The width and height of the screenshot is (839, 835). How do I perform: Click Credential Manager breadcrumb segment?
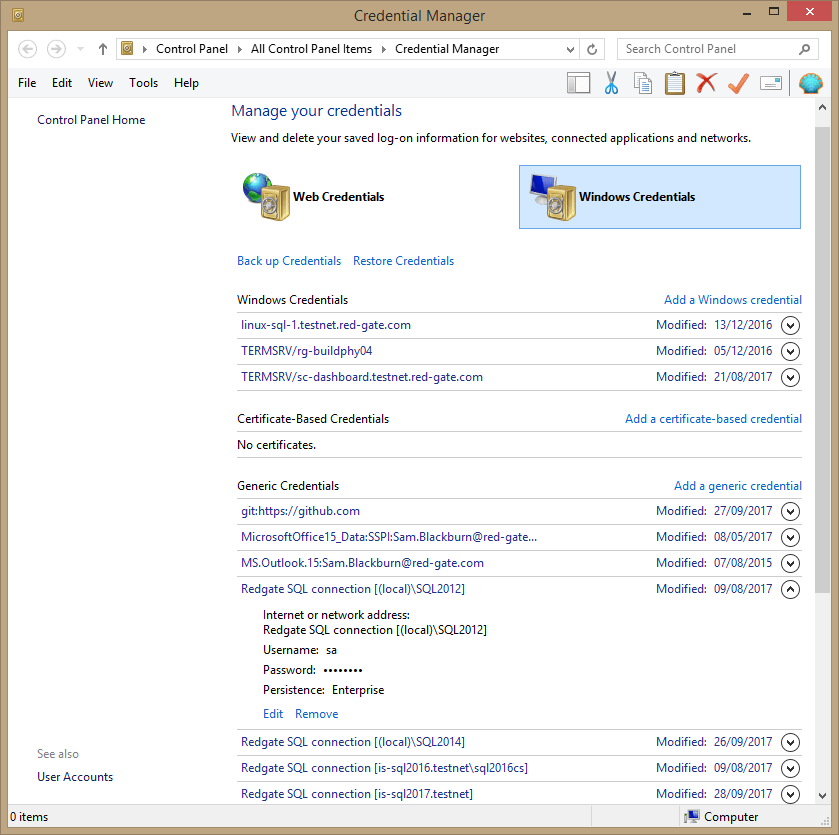click(447, 49)
